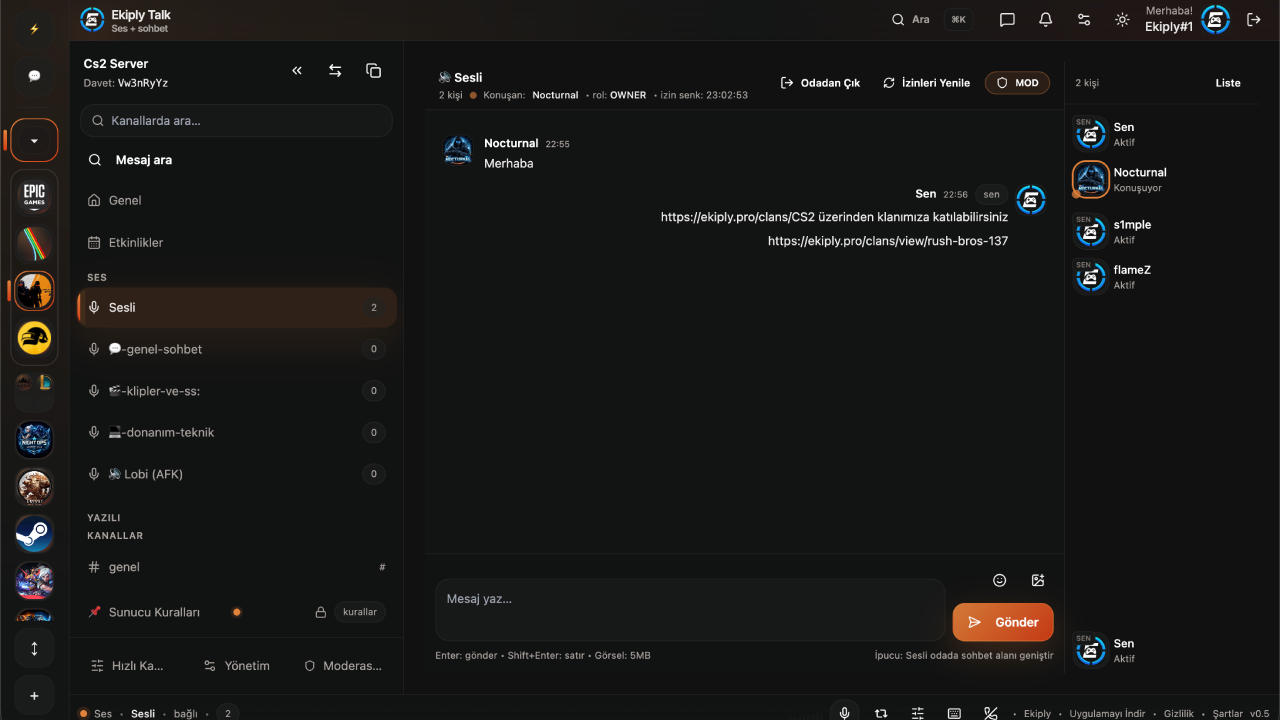1280x720 pixels.
Task: Open the settings sliders icon in top bar
Action: [1084, 19]
